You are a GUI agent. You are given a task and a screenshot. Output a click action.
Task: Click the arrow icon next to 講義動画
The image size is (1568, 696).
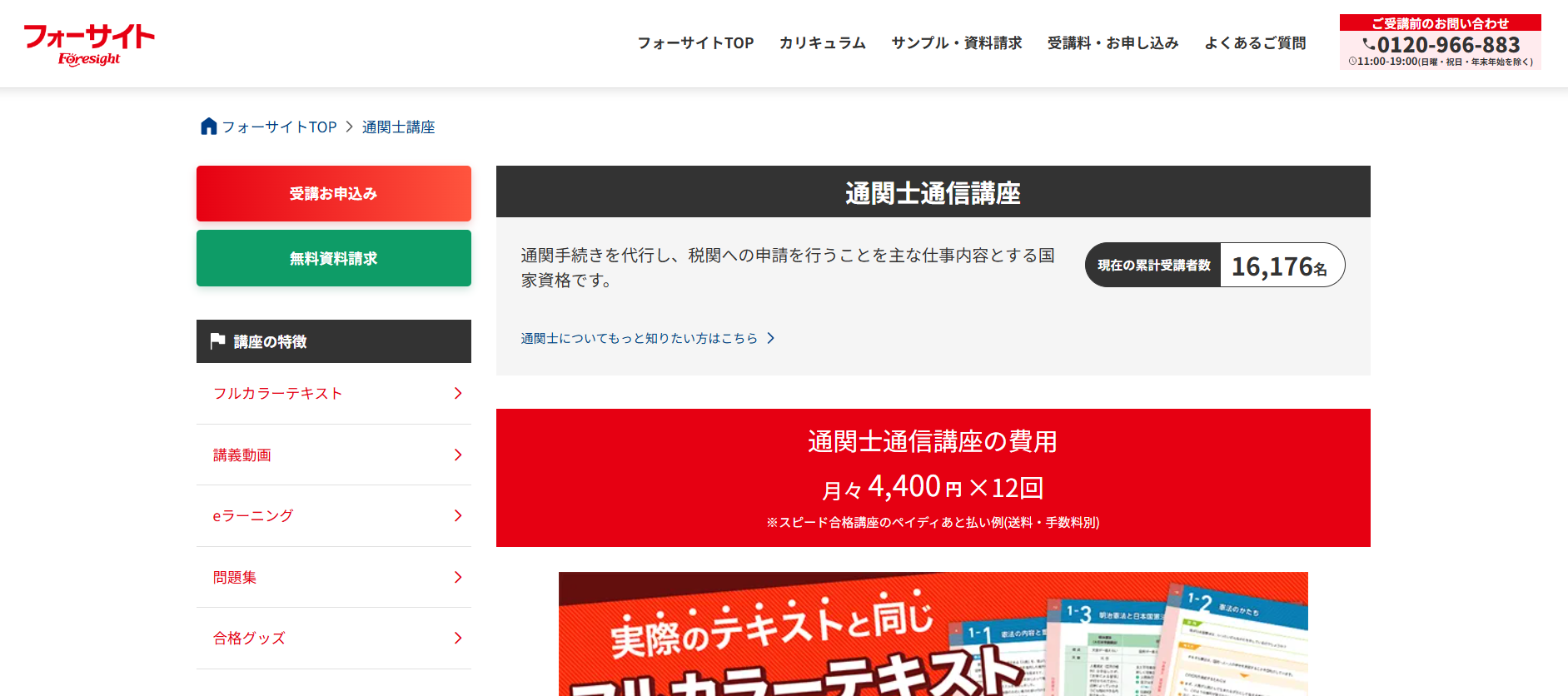[458, 455]
